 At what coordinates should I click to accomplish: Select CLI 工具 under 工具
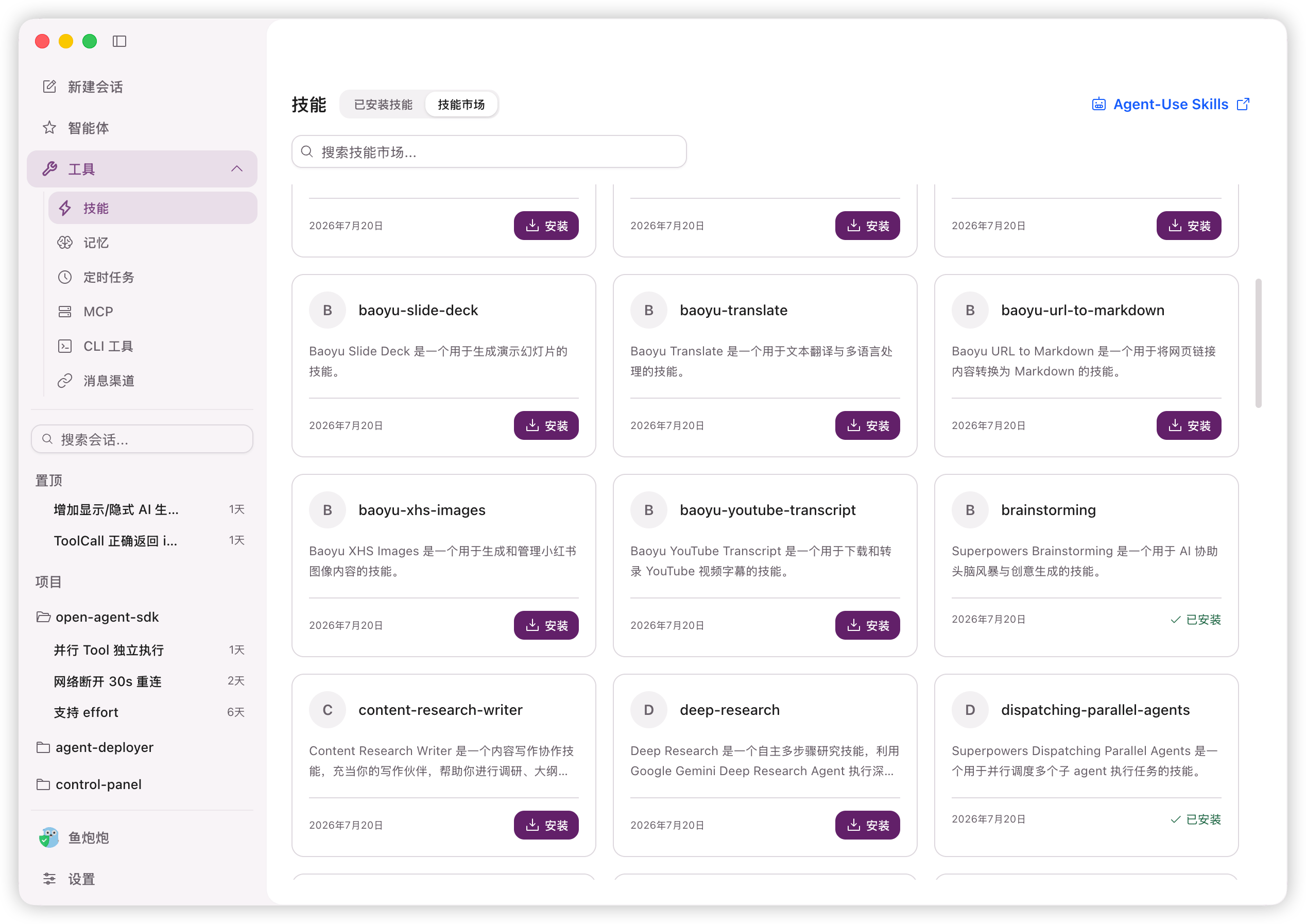click(152, 346)
